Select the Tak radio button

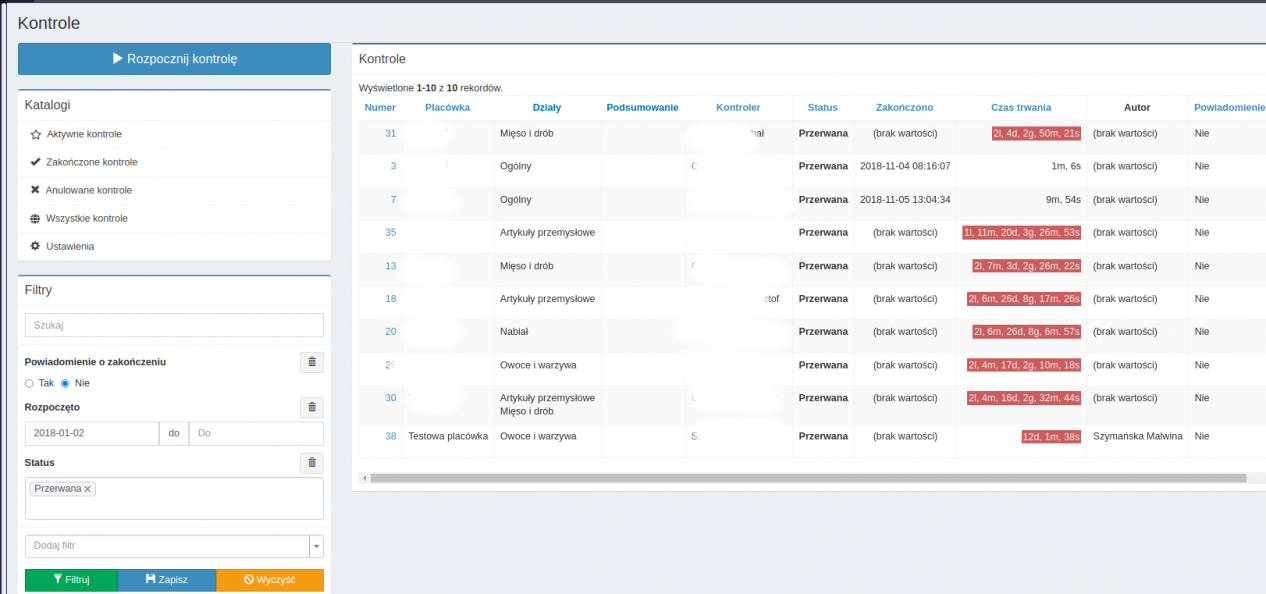[x=30, y=383]
